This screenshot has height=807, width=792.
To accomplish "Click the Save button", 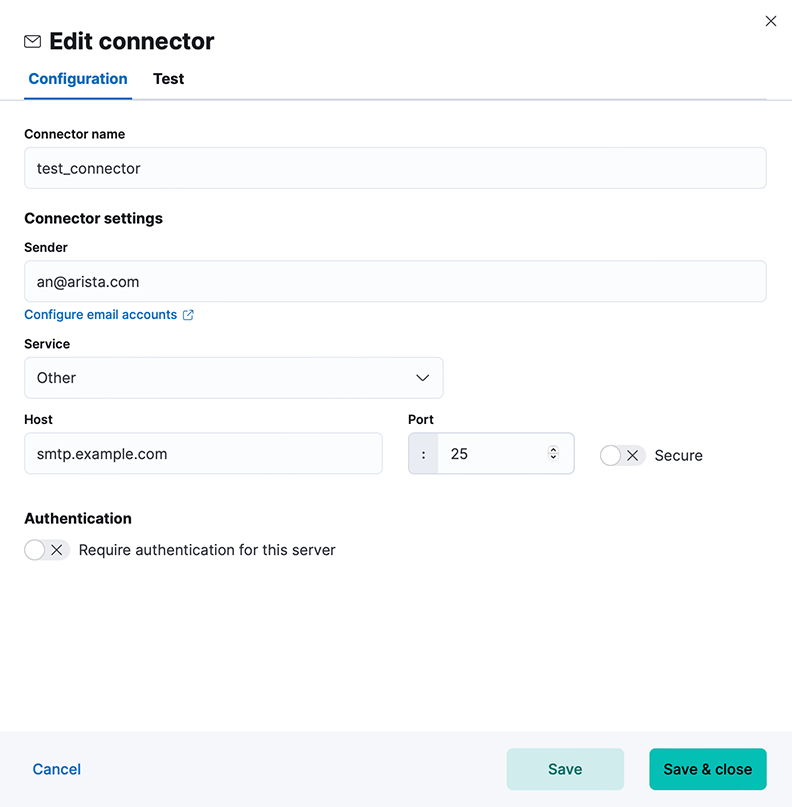I will pyautogui.click(x=565, y=769).
